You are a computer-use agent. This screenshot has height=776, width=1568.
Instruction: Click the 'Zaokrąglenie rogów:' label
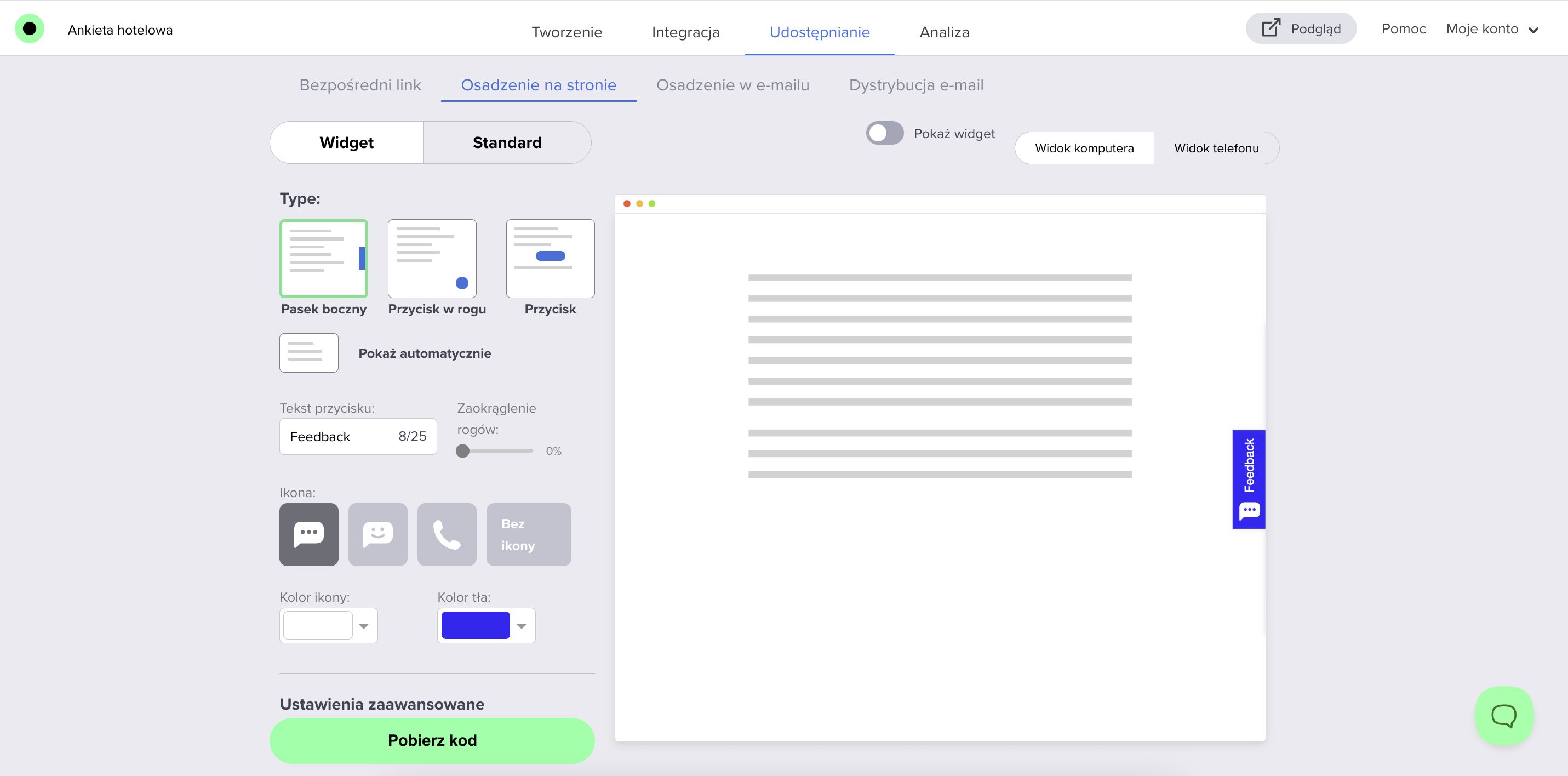point(496,419)
